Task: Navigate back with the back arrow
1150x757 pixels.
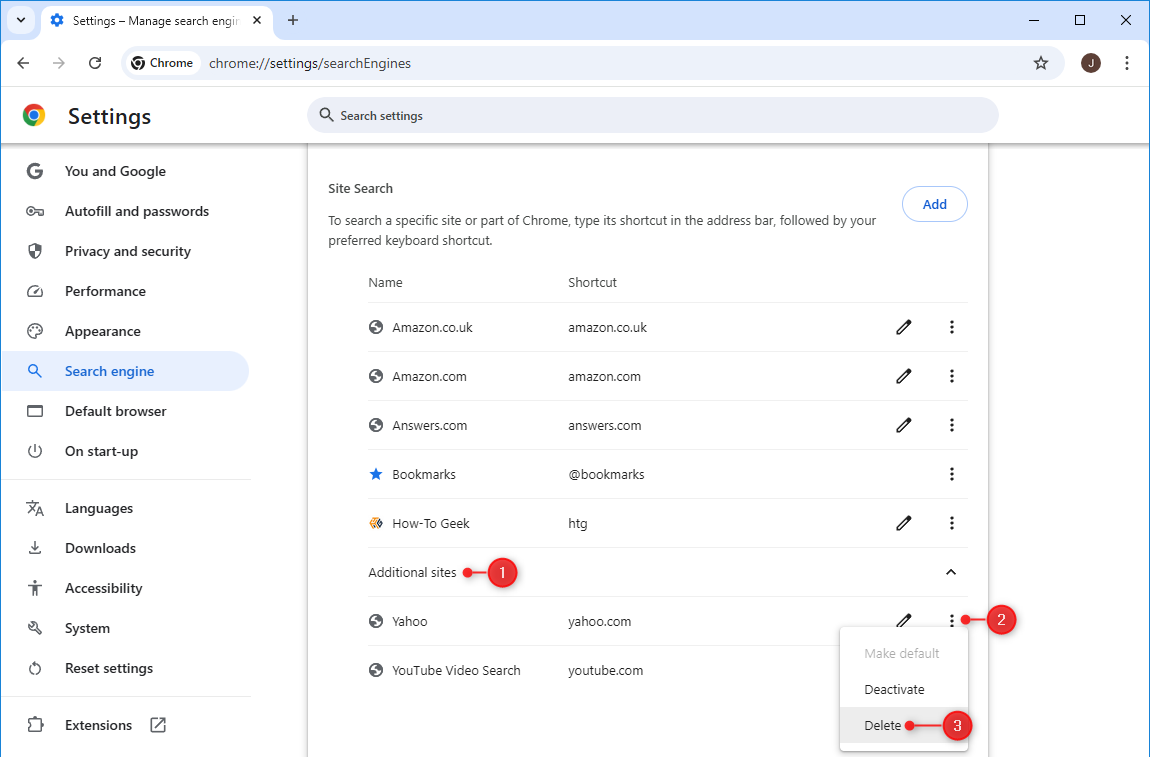Action: pos(23,62)
